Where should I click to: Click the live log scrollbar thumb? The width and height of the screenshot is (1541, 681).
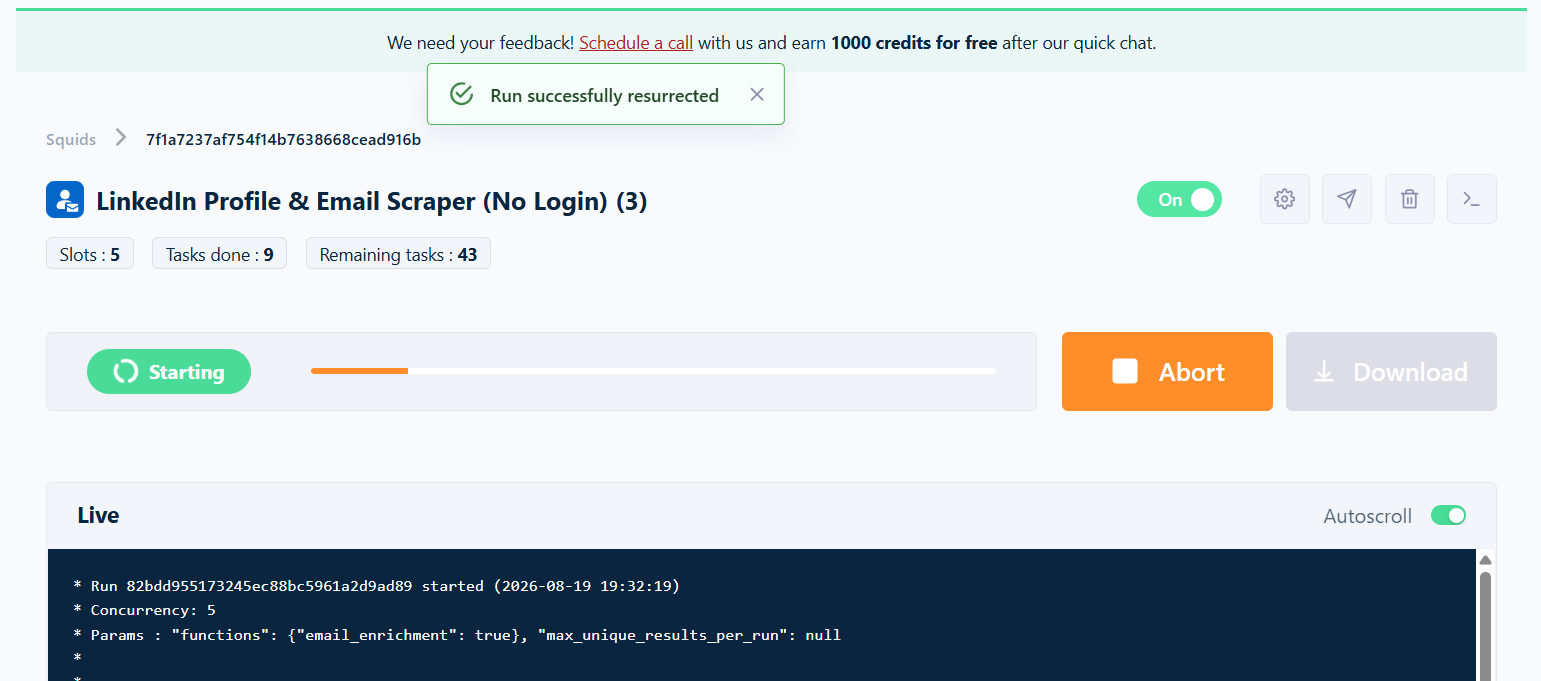[1485, 625]
